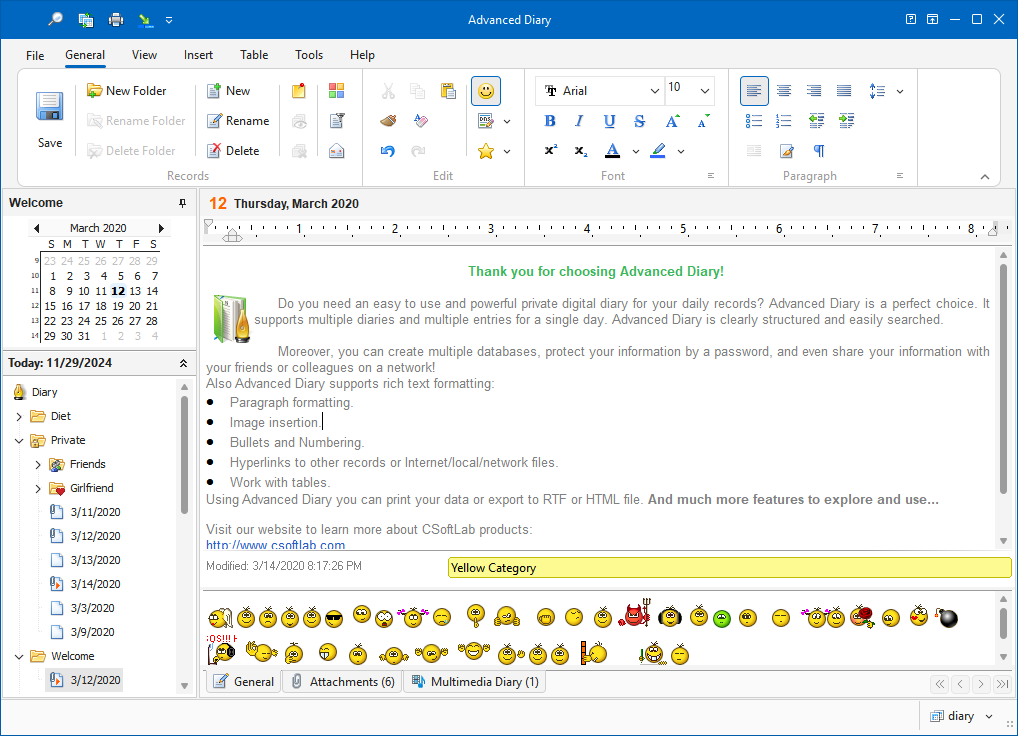Screen dimensions: 1018x736
Task: Toggle the show paragraph marks button
Action: click(819, 151)
